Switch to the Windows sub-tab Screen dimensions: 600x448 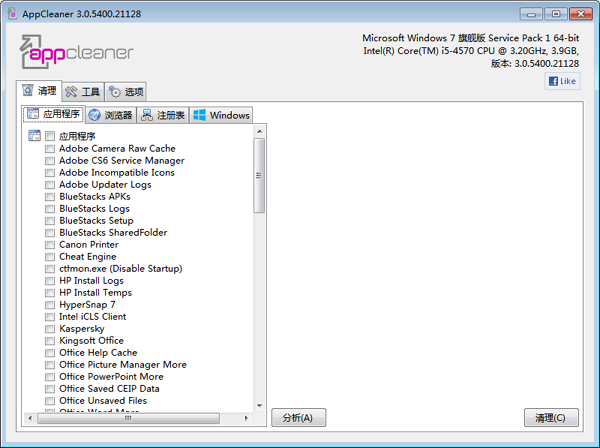point(221,115)
